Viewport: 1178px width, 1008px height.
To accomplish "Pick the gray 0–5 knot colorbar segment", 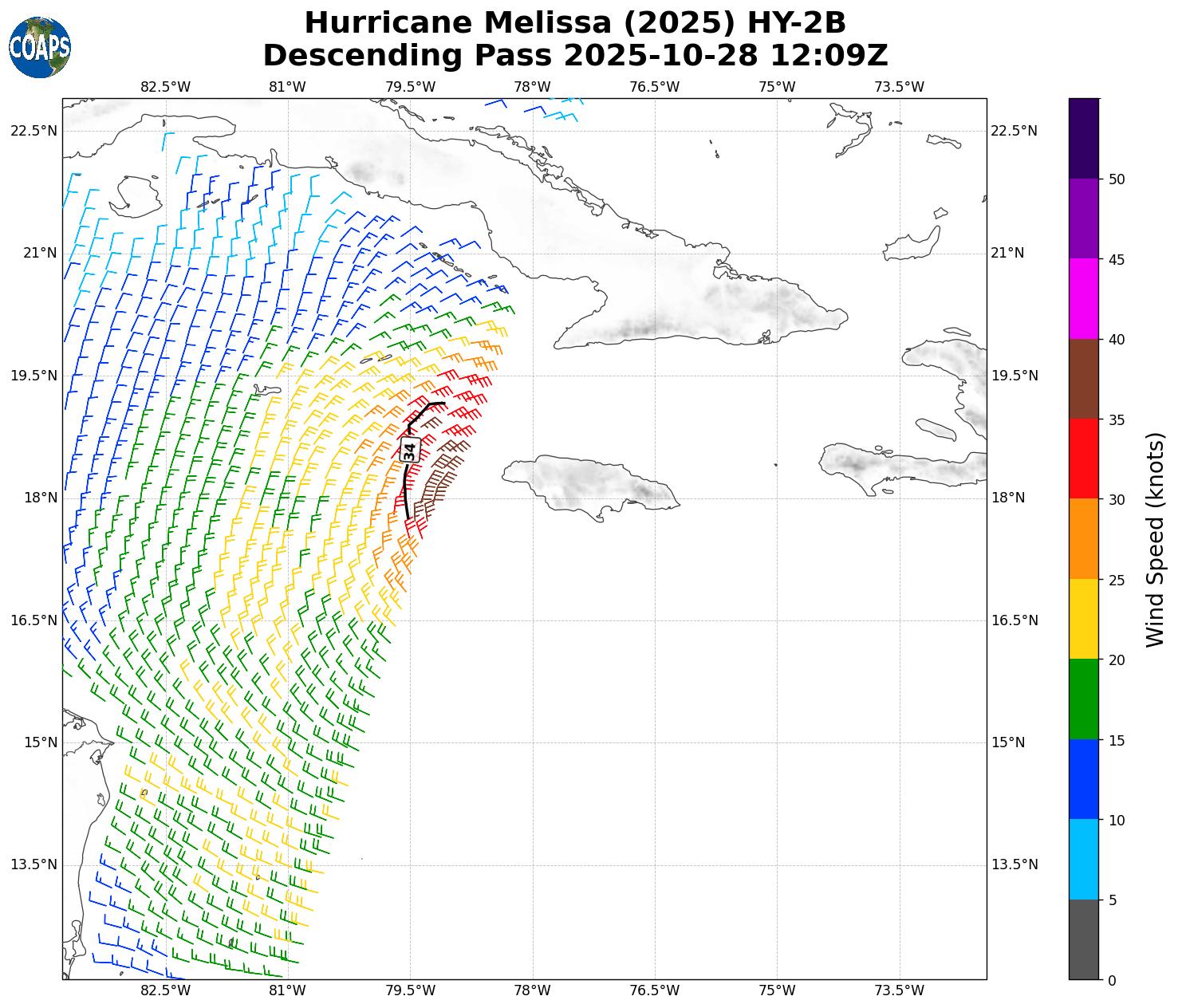I will coord(1083,939).
